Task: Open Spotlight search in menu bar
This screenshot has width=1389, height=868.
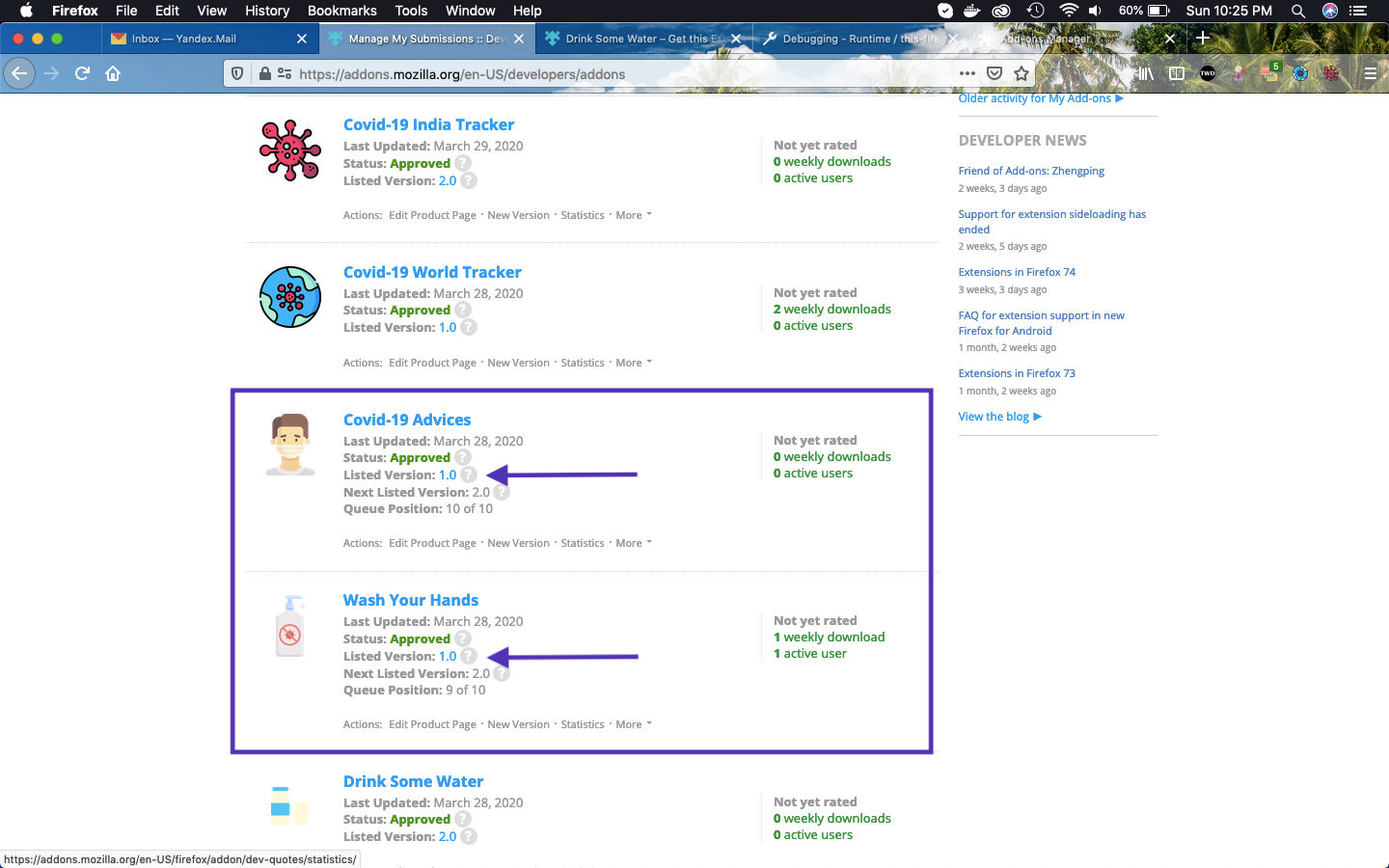Action: point(1298,11)
